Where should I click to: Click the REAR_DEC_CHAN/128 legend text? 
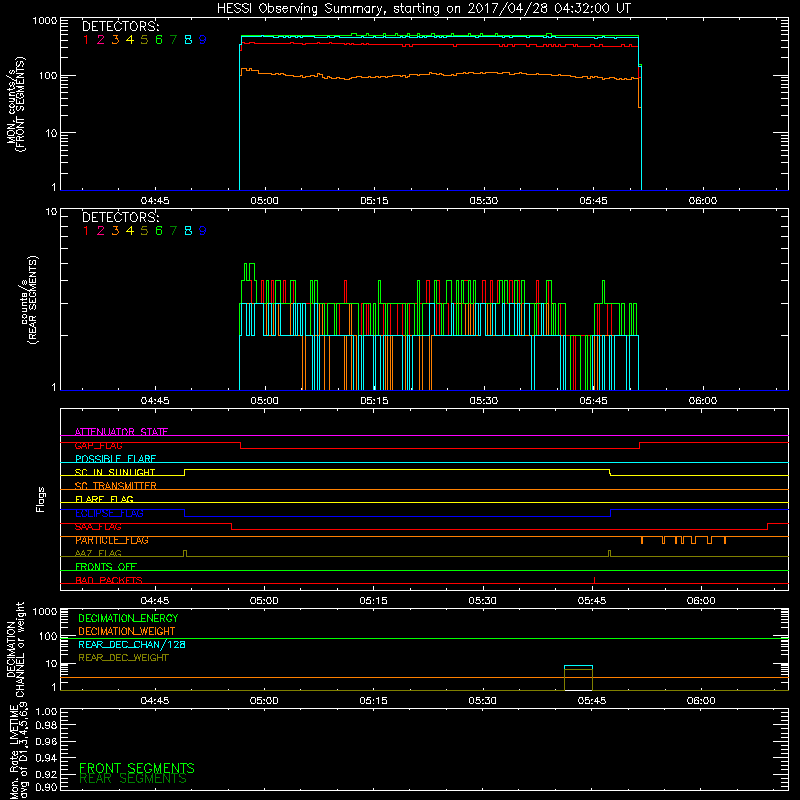coord(132,645)
